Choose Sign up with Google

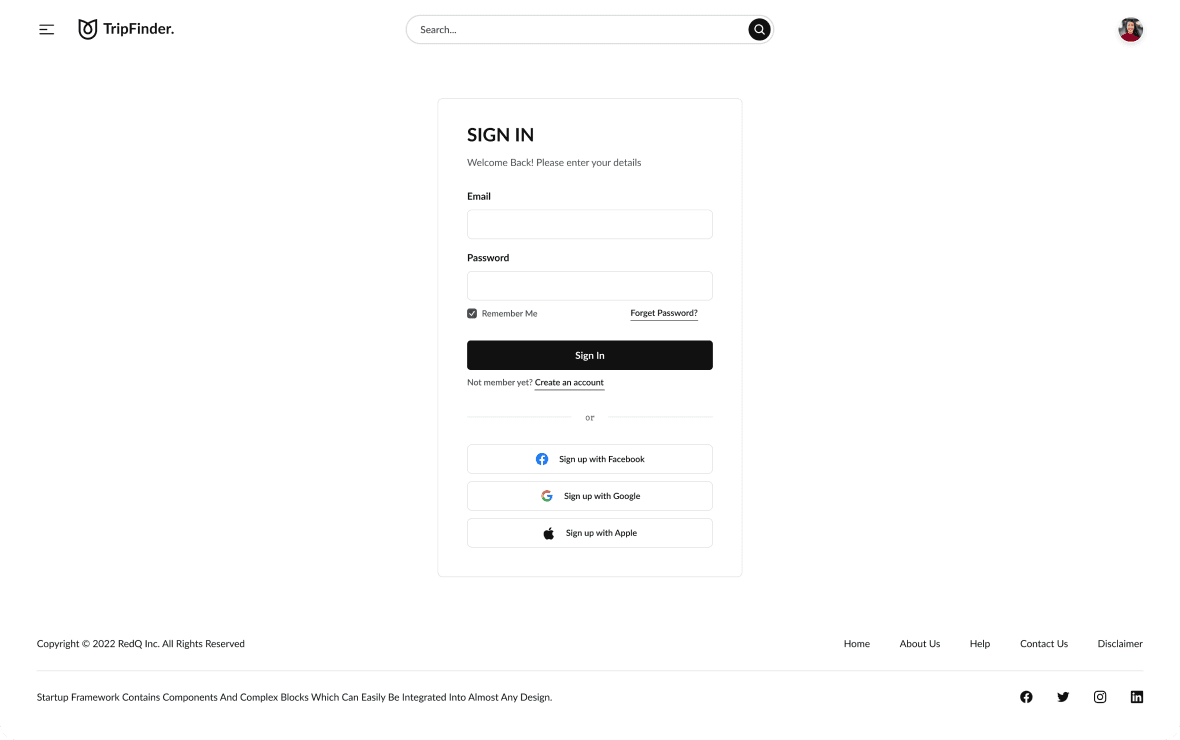(x=589, y=496)
